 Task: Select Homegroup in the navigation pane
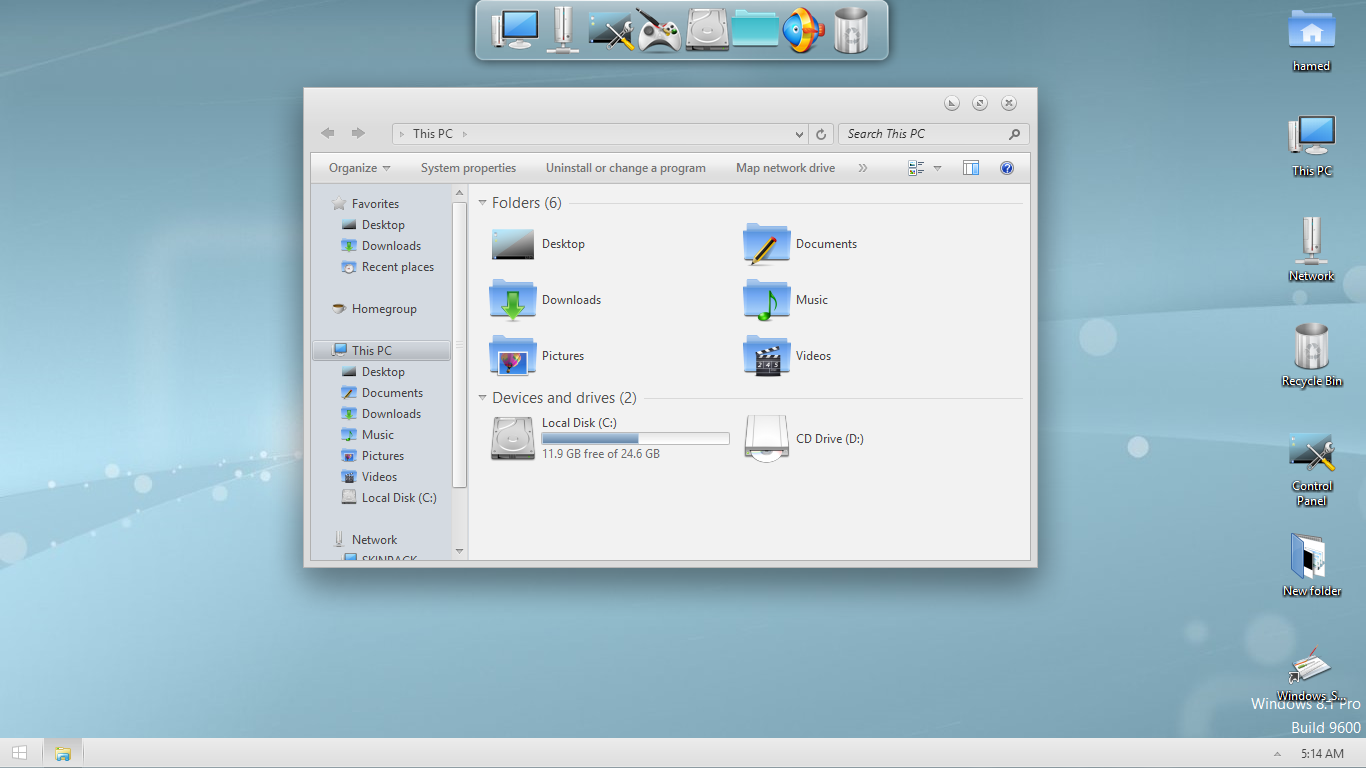pyautogui.click(x=384, y=309)
